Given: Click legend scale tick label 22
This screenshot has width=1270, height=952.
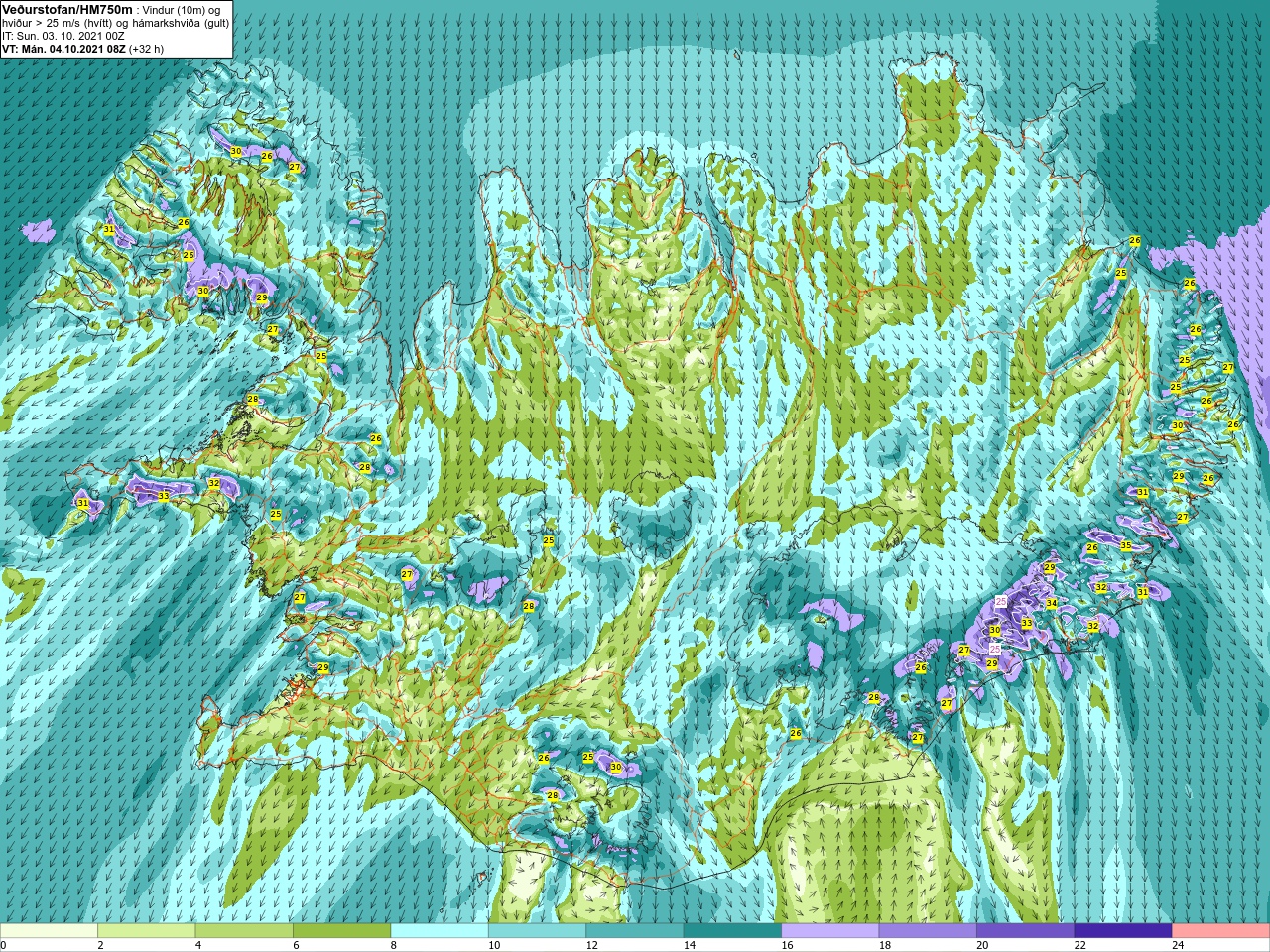Looking at the screenshot, I should pyautogui.click(x=1079, y=946).
